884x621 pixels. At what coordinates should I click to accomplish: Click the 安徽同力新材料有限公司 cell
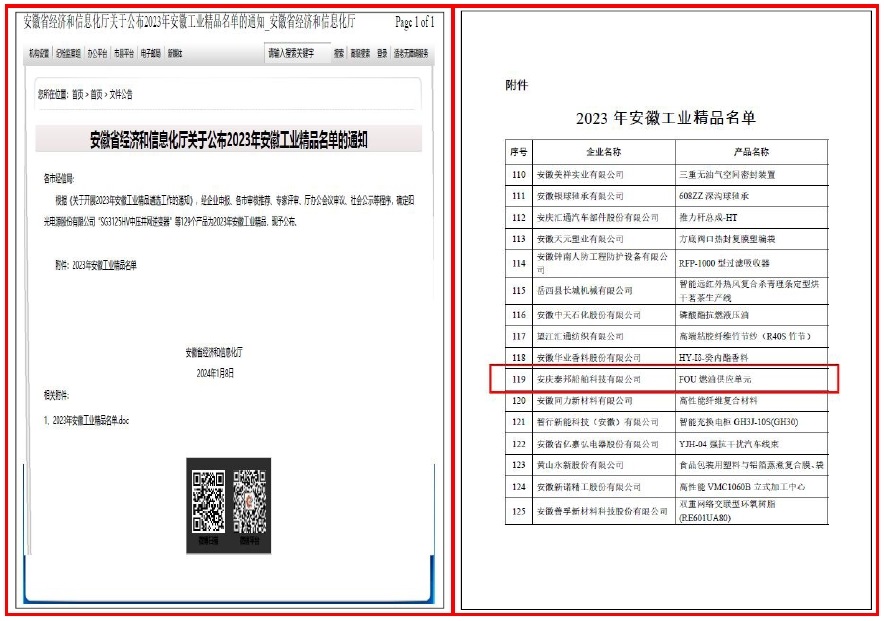coord(604,401)
